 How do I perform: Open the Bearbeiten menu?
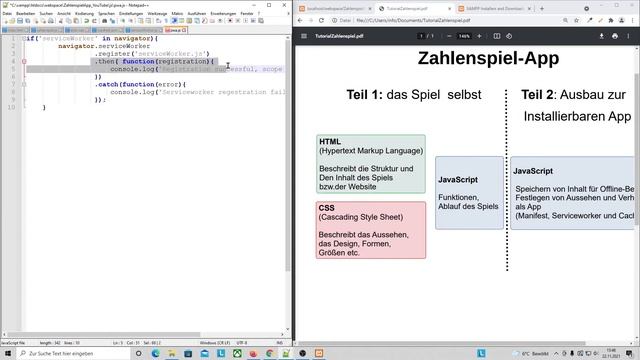pos(25,13)
